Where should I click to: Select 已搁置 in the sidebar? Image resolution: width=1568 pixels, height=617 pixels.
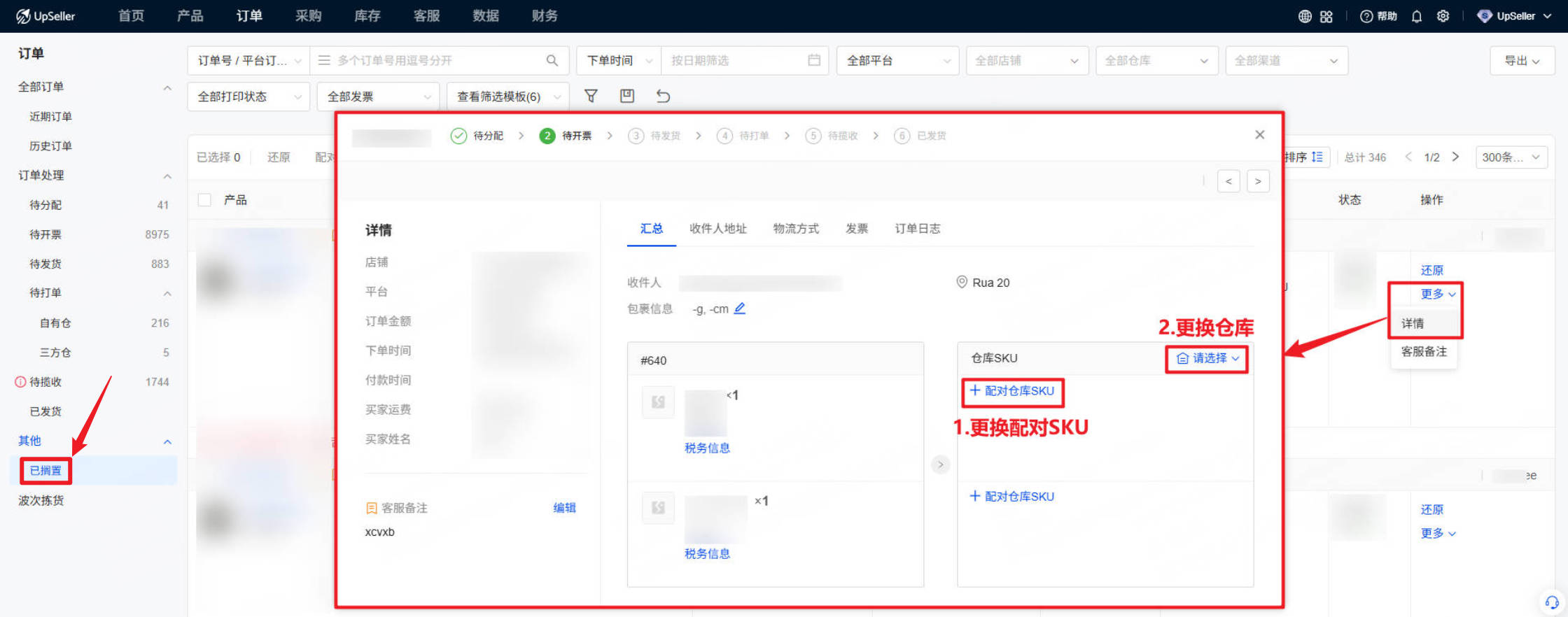pos(45,471)
